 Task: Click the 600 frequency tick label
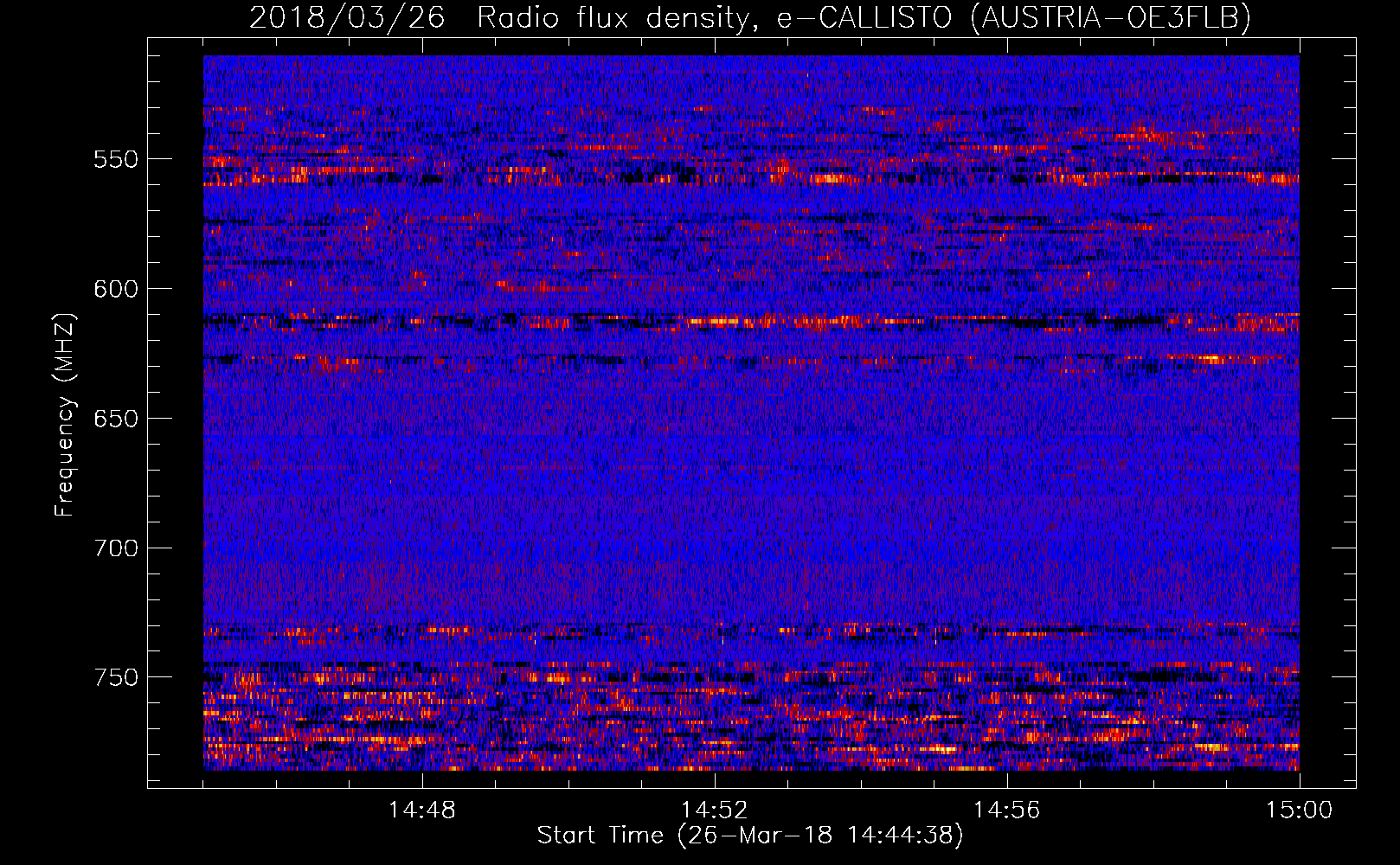[116, 289]
